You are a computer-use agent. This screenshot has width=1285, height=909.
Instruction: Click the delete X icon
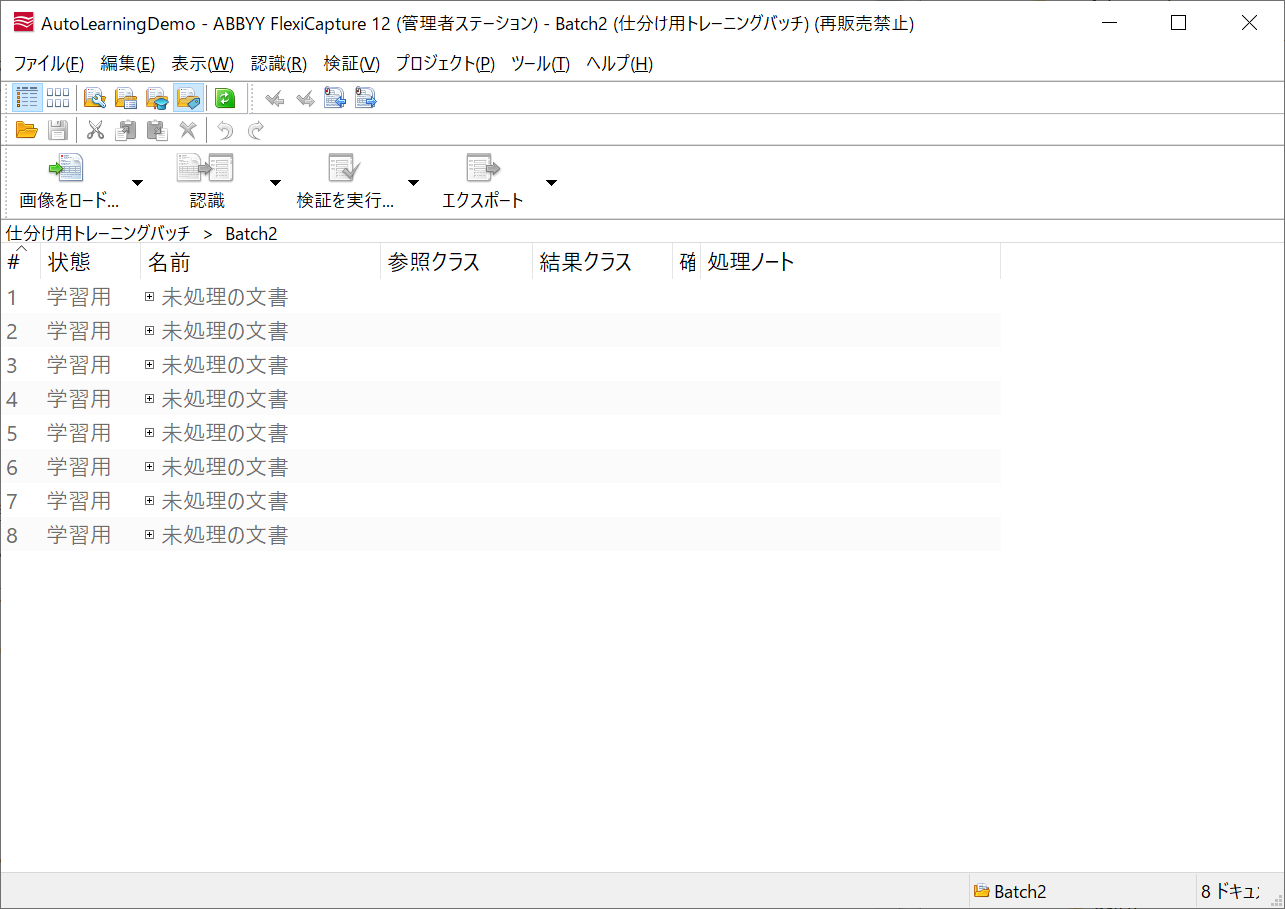point(187,130)
